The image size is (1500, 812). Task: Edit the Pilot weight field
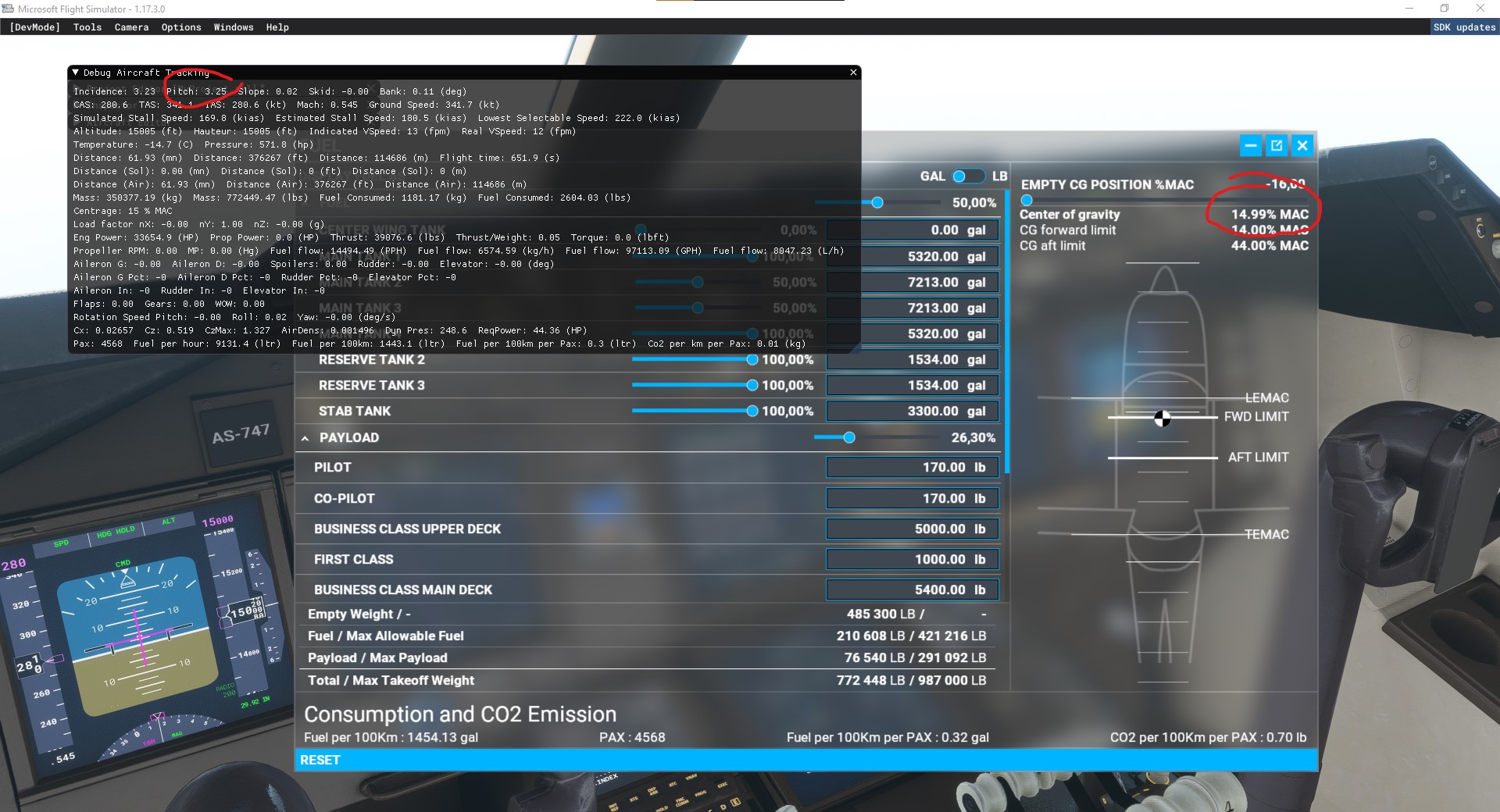pyautogui.click(x=912, y=468)
